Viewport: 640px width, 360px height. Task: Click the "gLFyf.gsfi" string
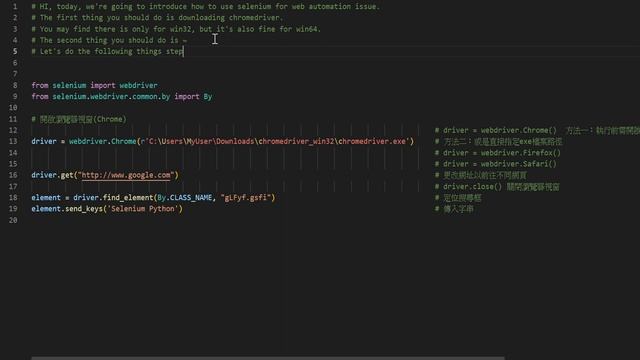point(246,198)
